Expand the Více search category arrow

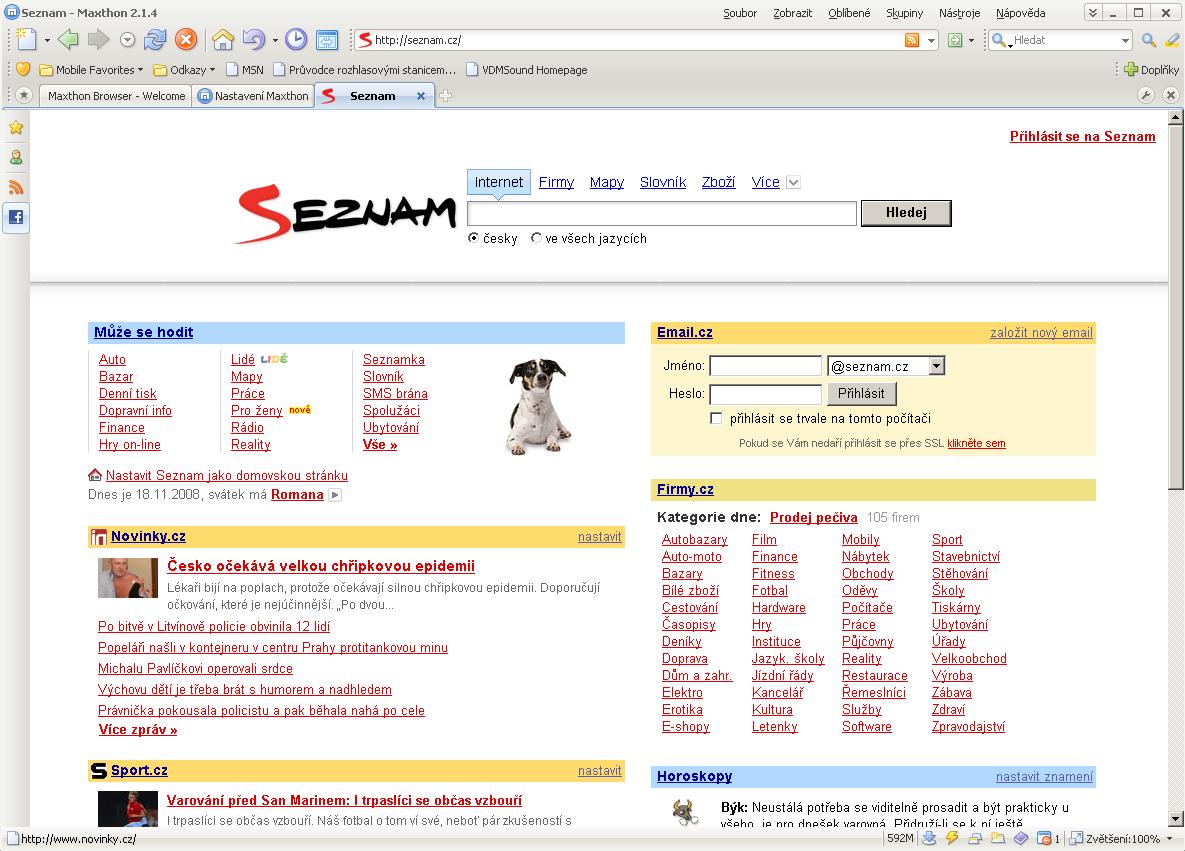793,182
